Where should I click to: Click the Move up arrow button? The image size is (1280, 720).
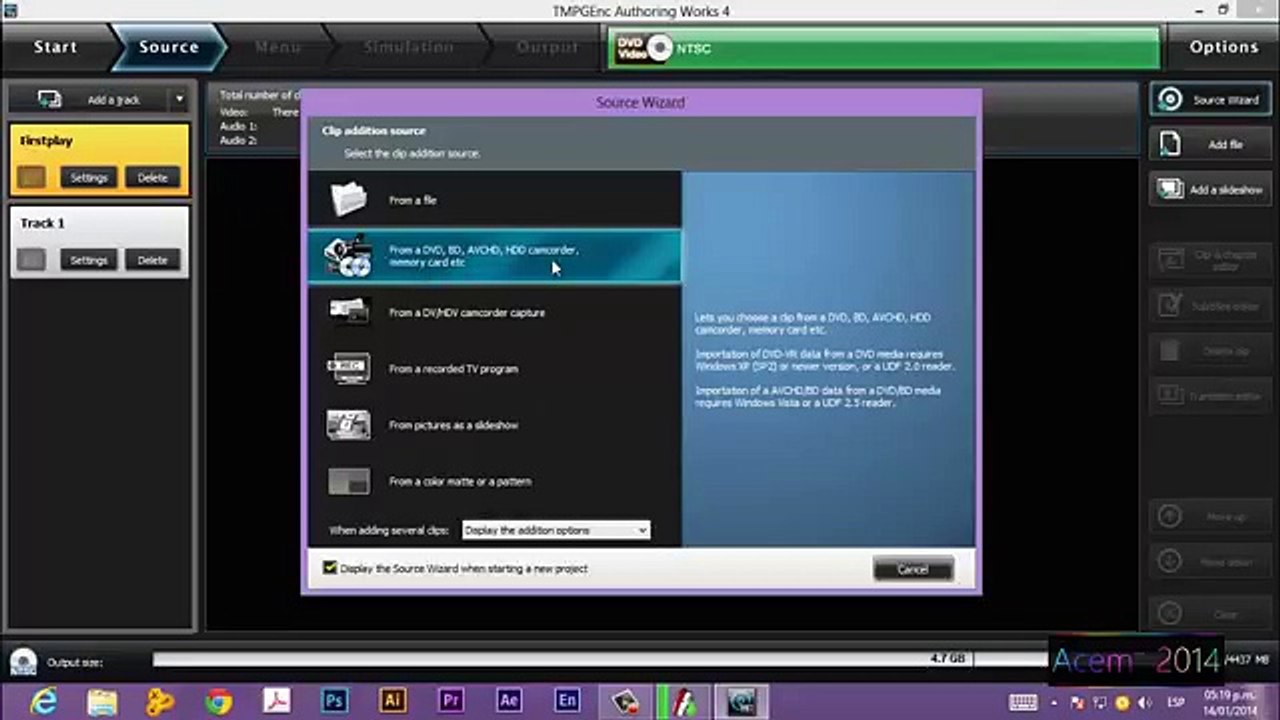point(1210,517)
